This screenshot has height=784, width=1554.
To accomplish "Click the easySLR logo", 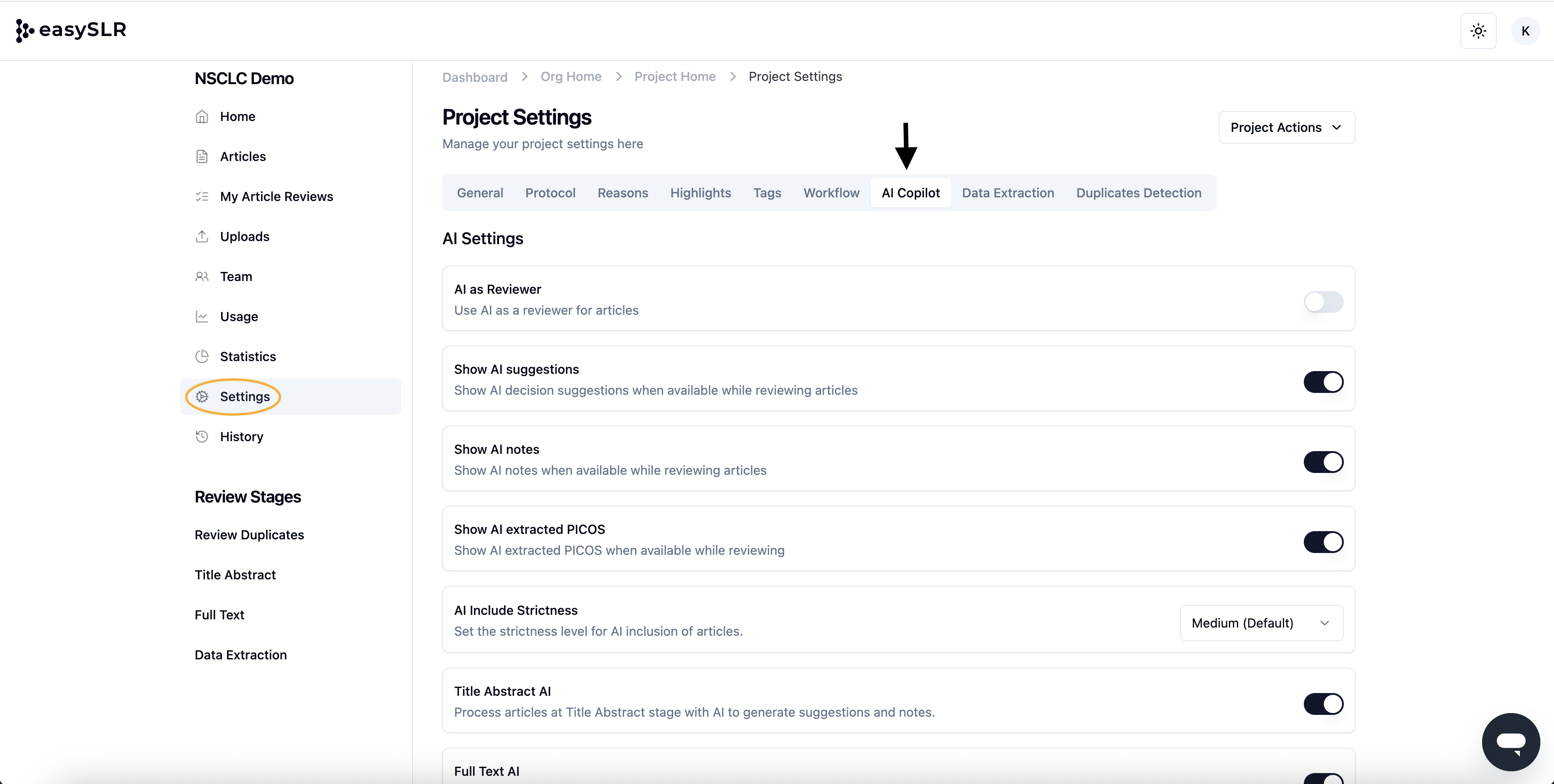I will coord(71,30).
